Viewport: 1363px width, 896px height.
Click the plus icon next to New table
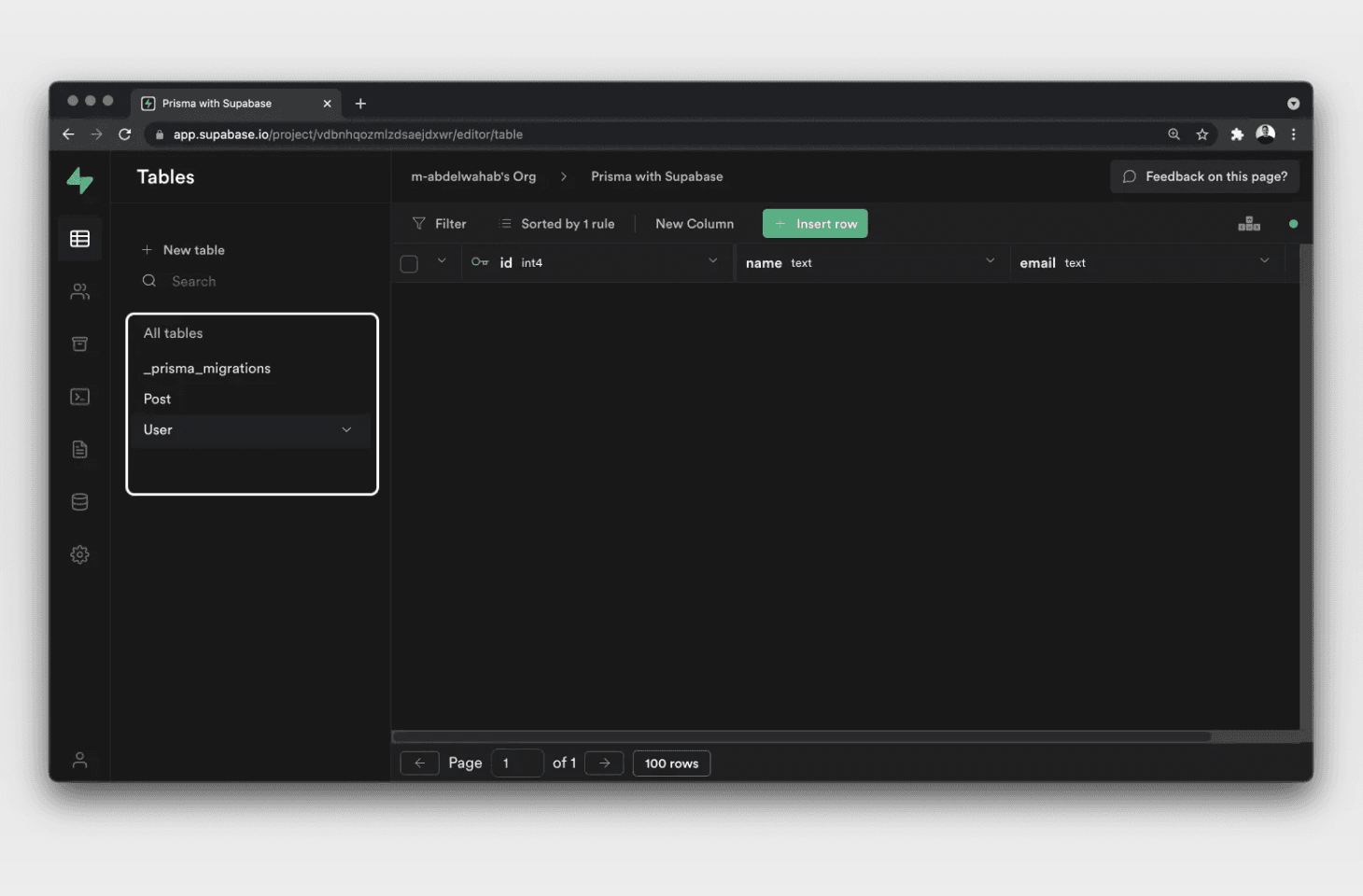click(147, 250)
